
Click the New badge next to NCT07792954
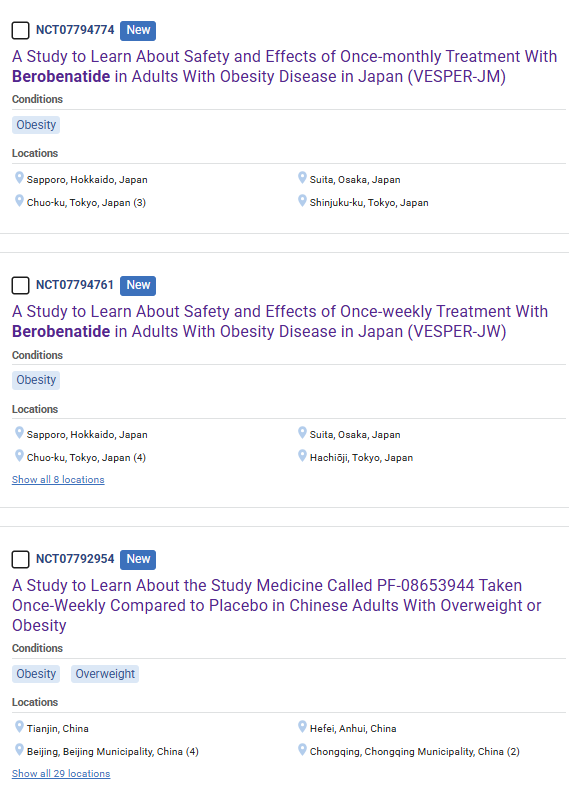[x=138, y=559]
